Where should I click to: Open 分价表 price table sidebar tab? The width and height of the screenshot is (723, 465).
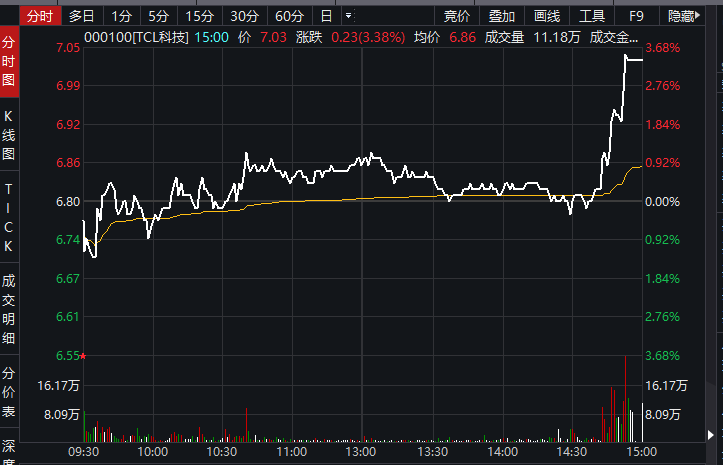(9, 390)
